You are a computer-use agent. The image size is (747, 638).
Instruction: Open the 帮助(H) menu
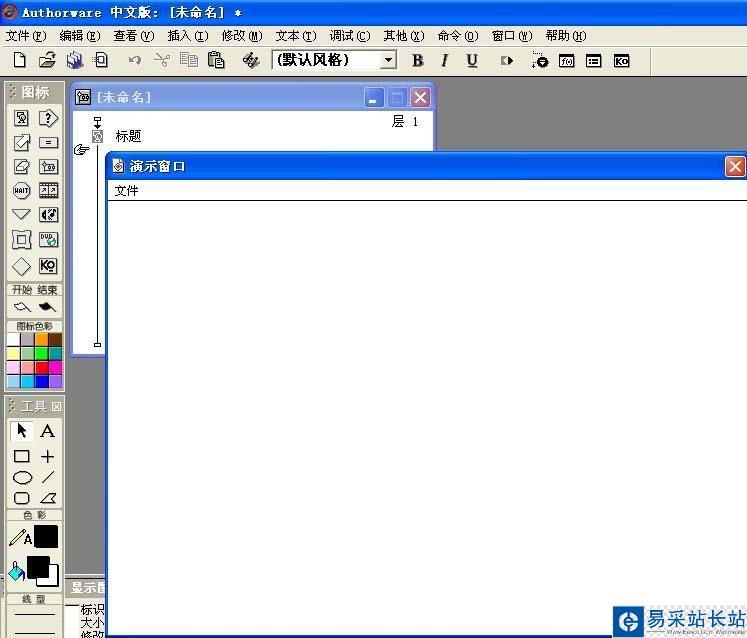coord(566,36)
